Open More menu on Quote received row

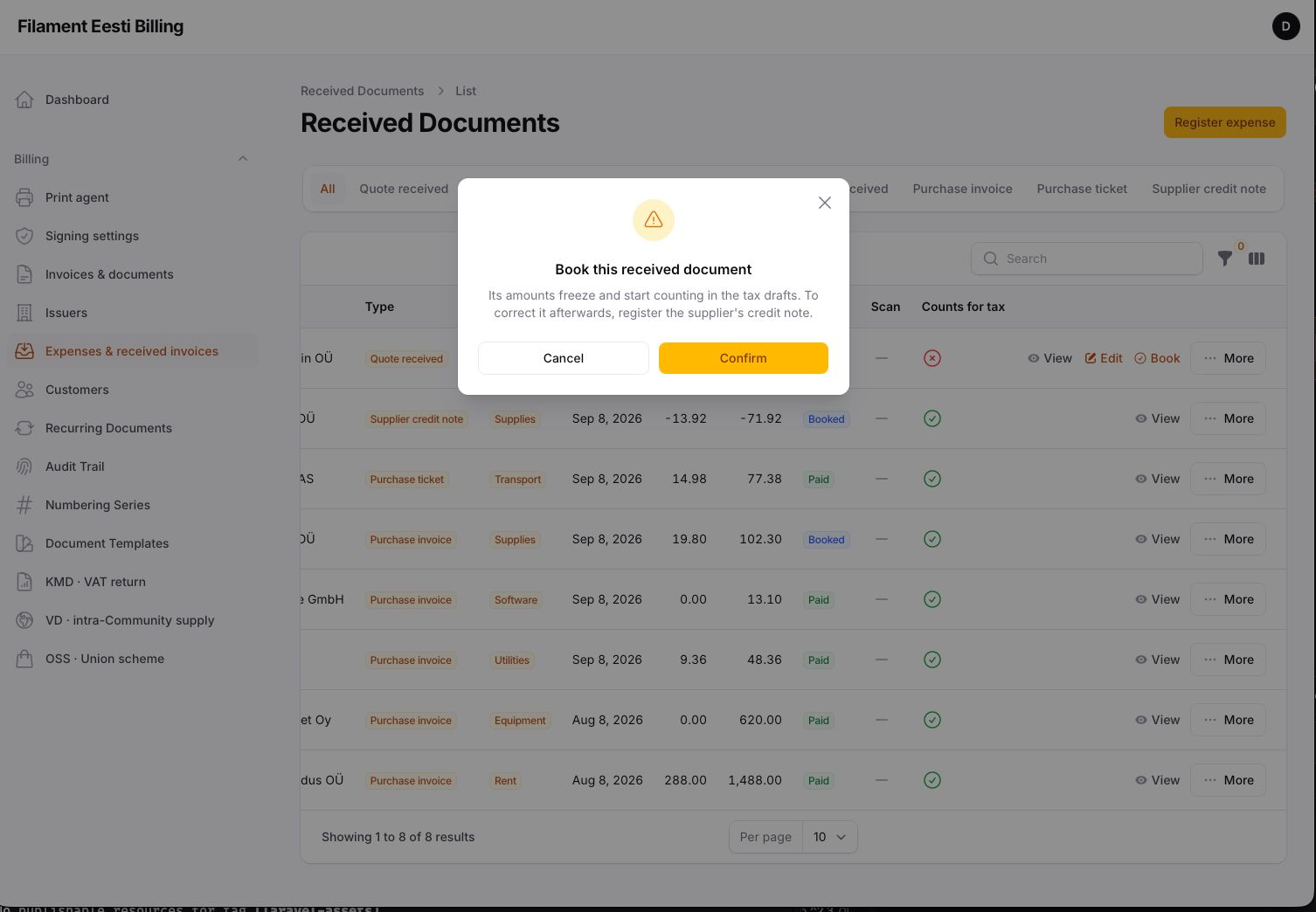click(1228, 358)
